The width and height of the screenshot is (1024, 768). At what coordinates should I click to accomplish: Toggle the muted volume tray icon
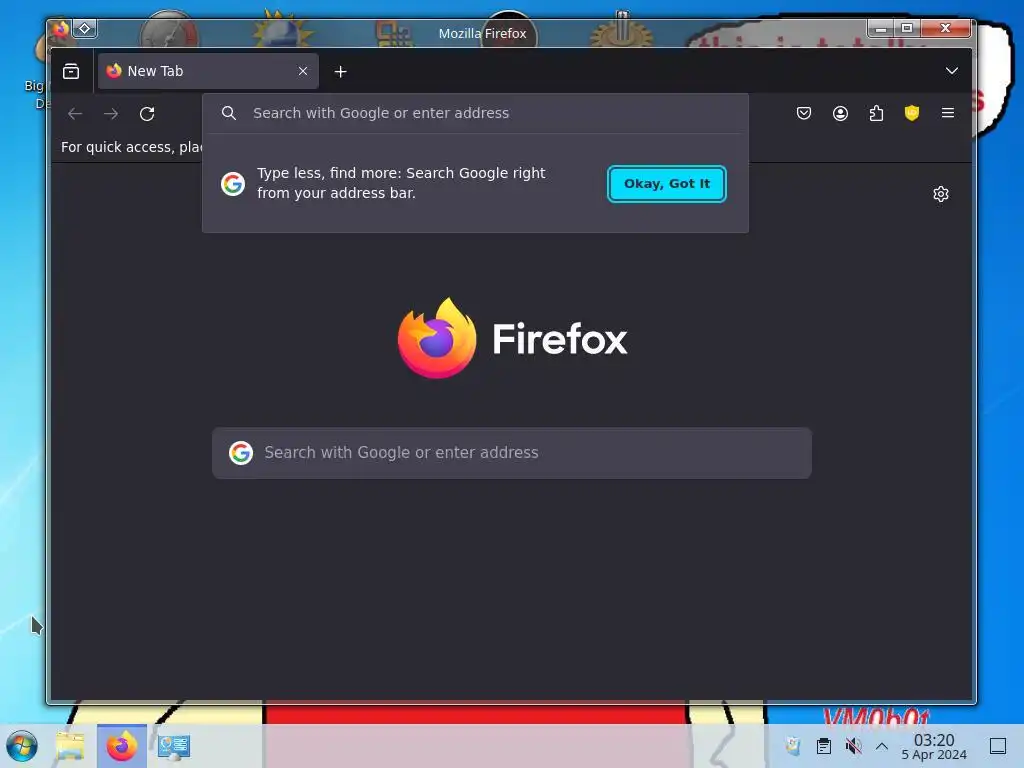point(852,746)
